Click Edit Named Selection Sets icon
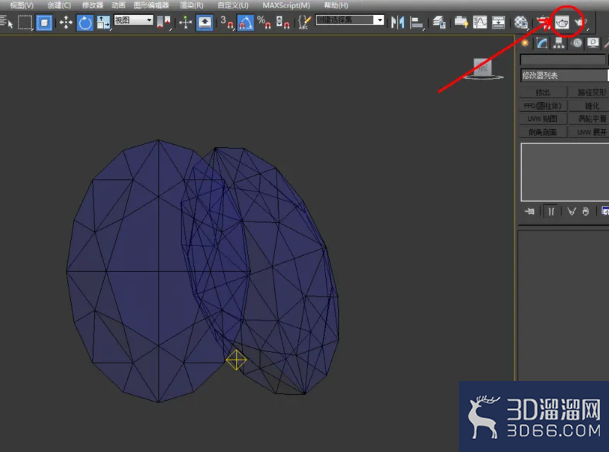609x452 pixels. 304,23
